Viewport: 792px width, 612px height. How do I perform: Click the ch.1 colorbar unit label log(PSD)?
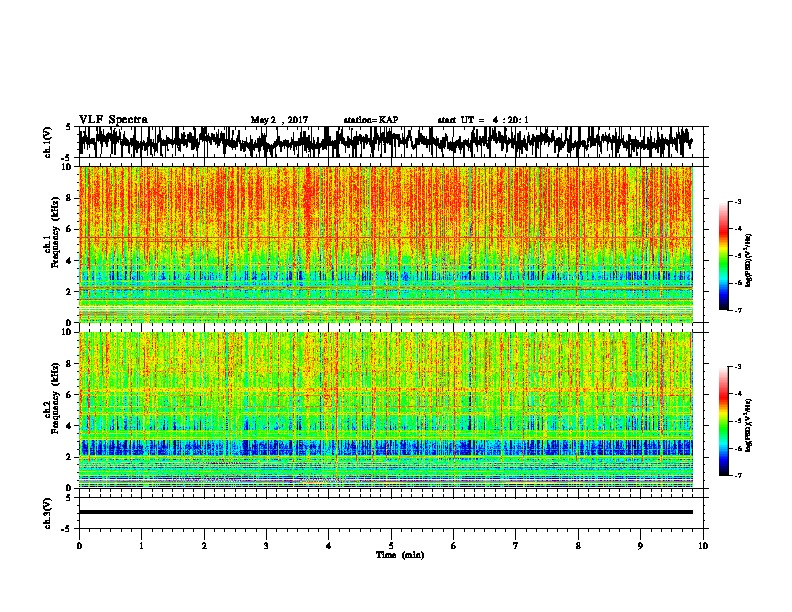(x=749, y=261)
